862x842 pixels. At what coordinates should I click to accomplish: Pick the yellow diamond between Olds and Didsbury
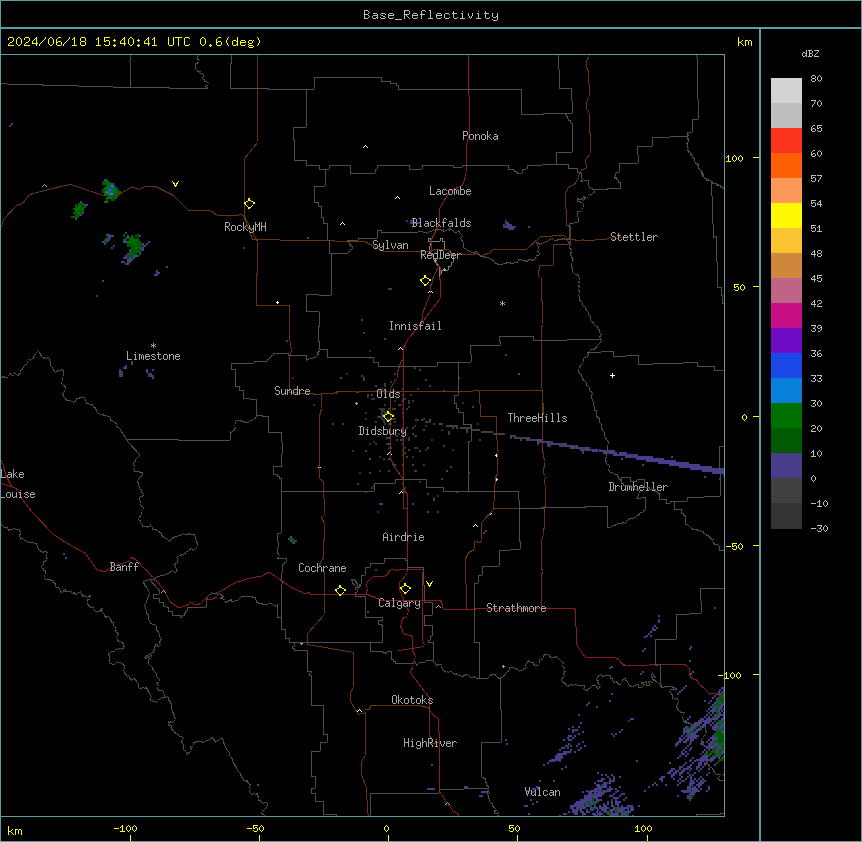388,417
